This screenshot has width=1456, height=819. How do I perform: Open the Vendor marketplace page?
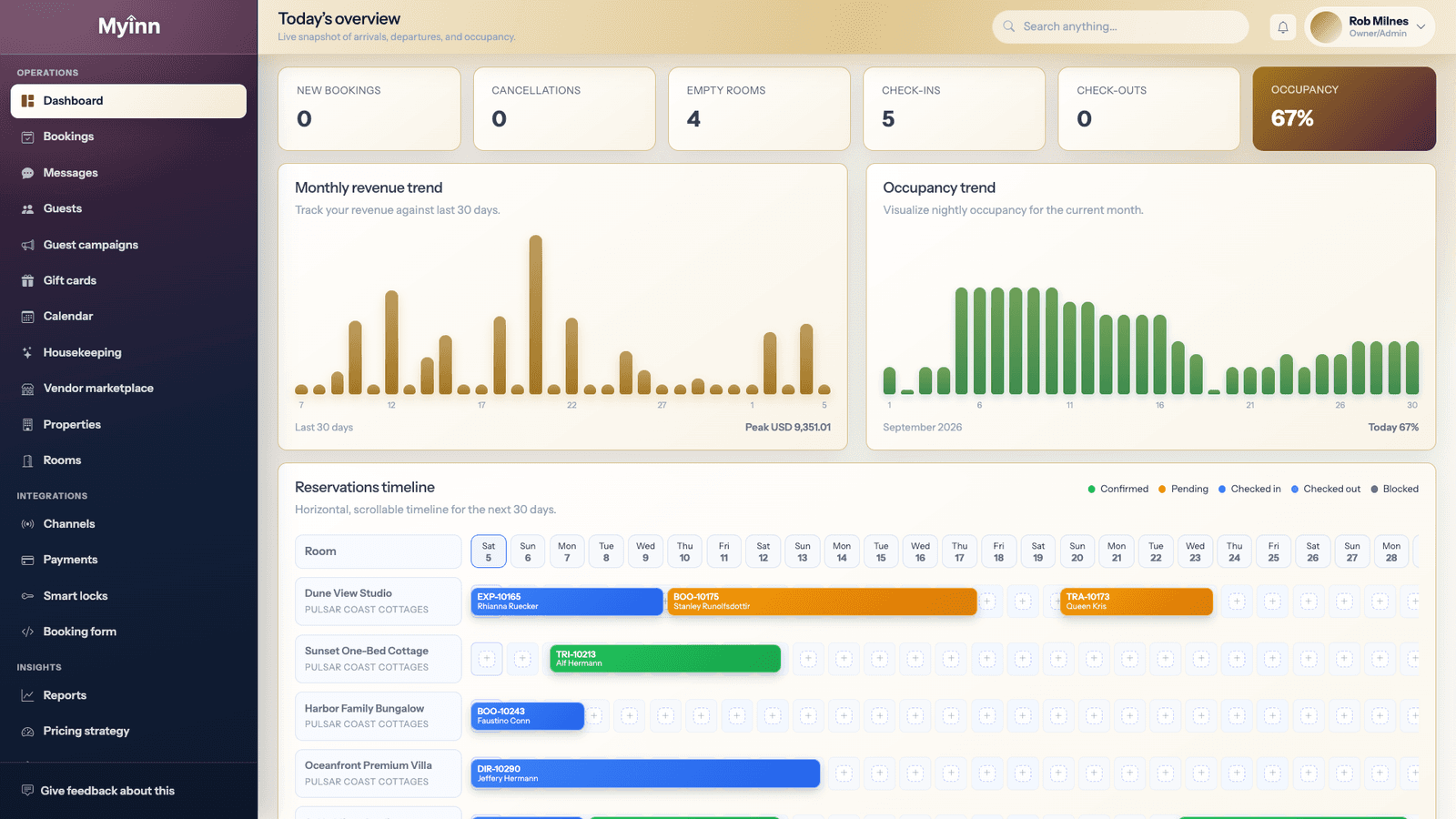128,389
